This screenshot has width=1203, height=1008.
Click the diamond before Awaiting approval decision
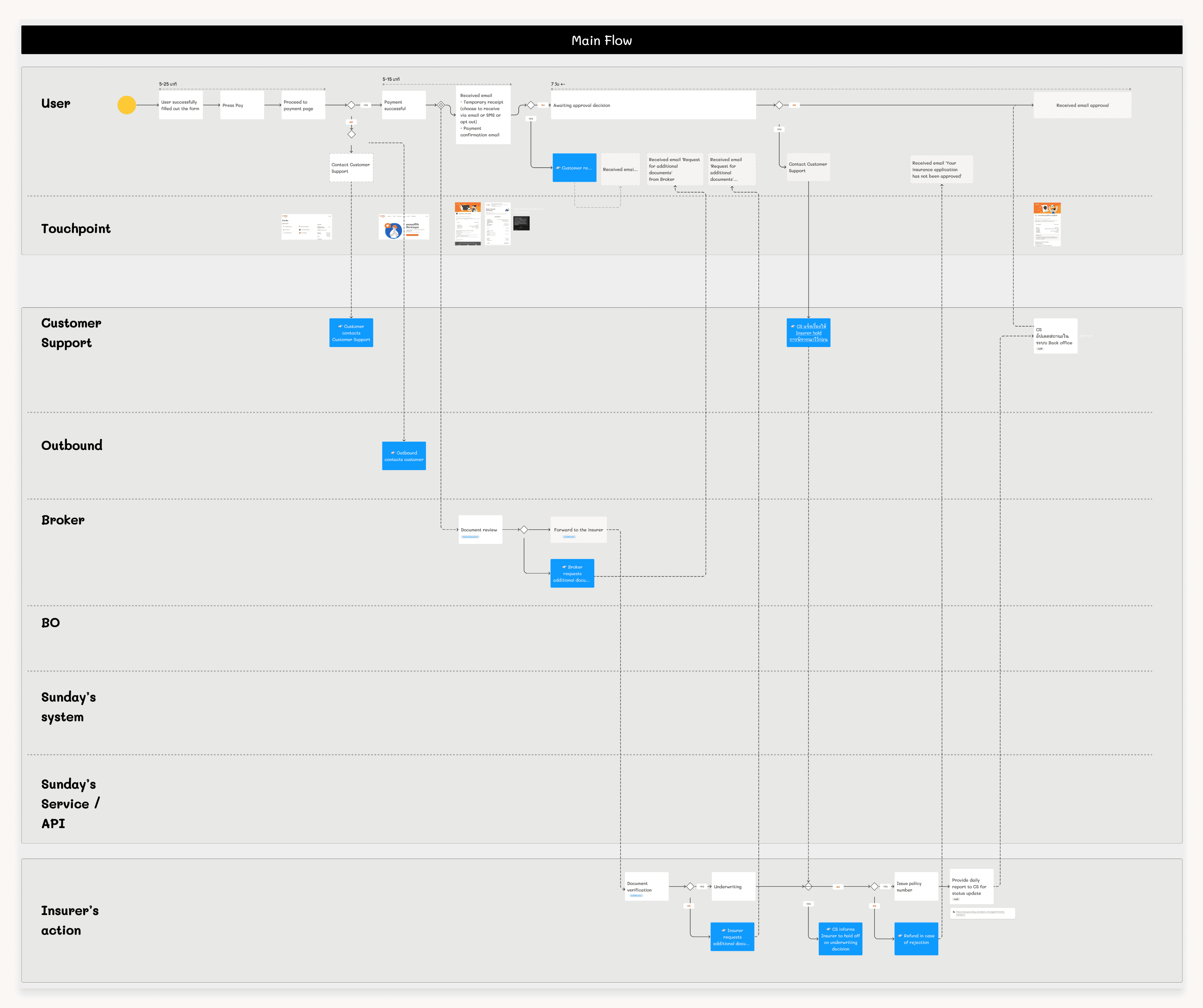point(530,105)
